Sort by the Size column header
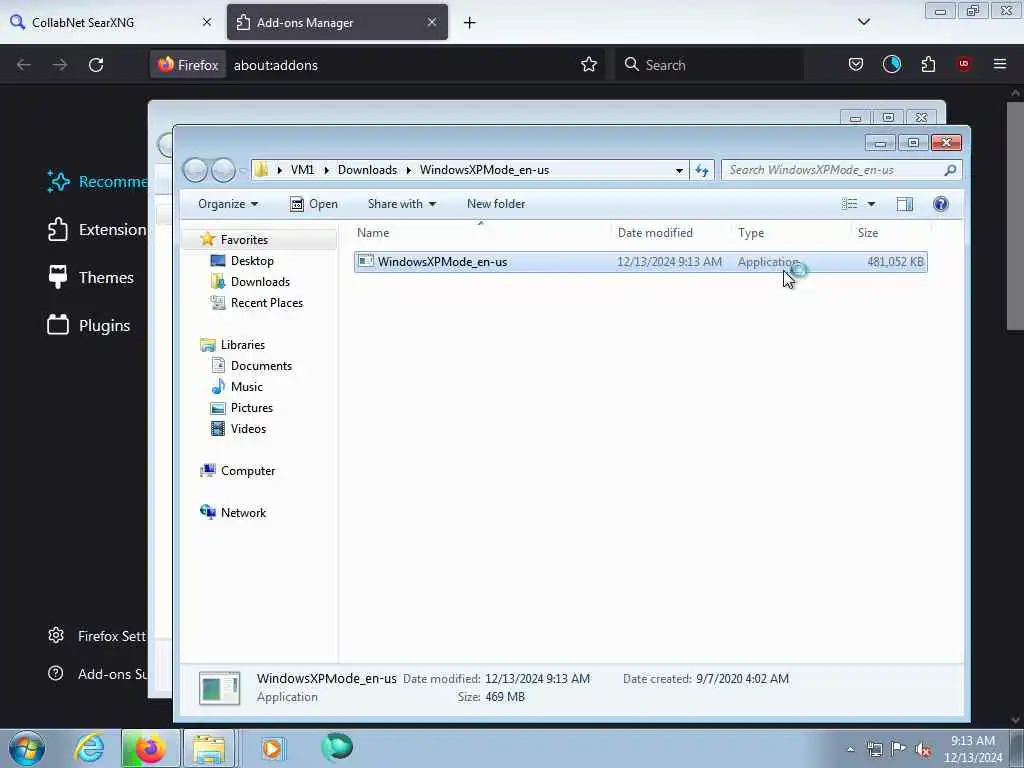Viewport: 1024px width, 768px height. pos(891,232)
